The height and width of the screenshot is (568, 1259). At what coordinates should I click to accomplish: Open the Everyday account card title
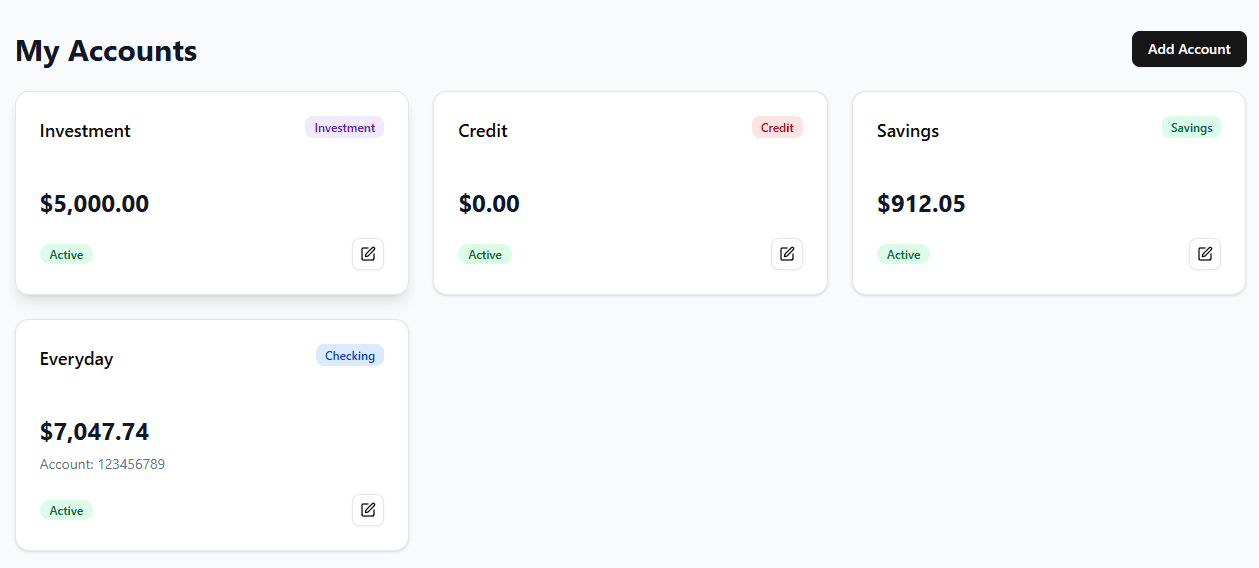tap(76, 359)
